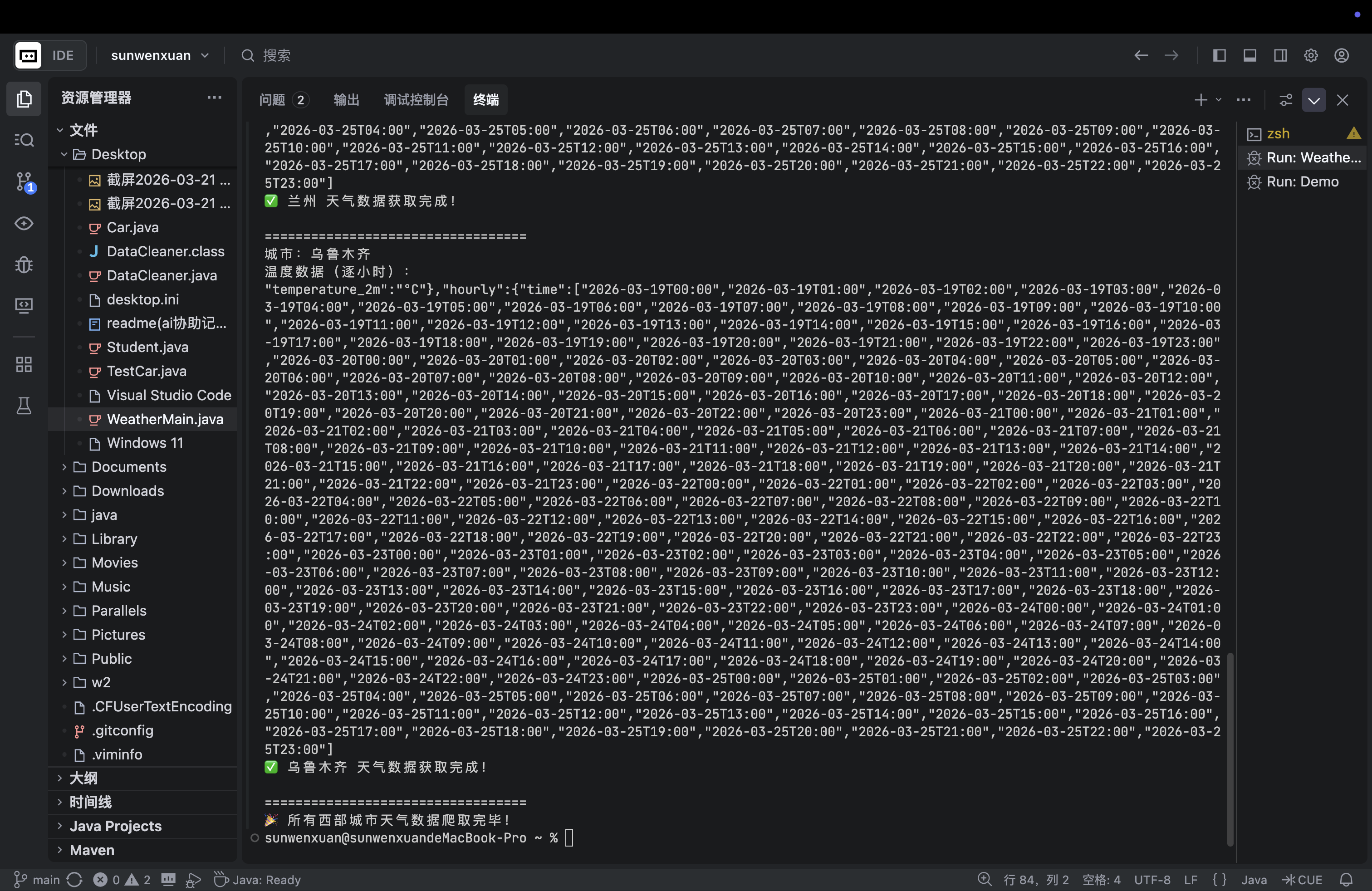Click the terminal vertical scrollbar

coord(1230,749)
